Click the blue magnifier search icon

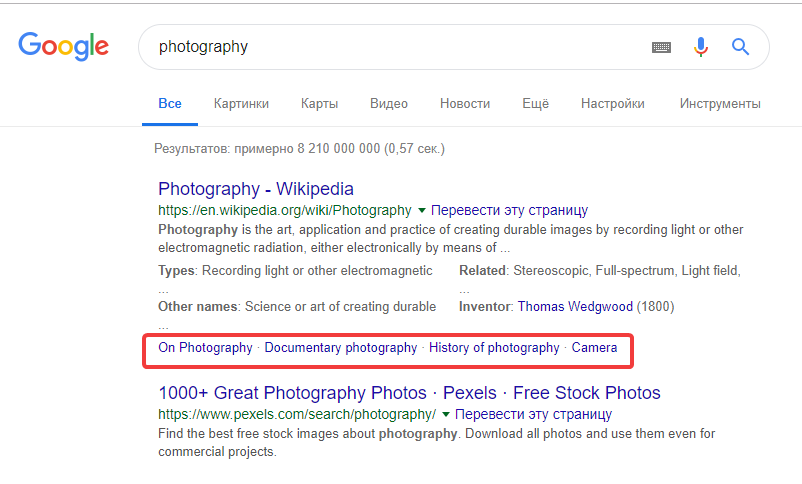[x=740, y=47]
